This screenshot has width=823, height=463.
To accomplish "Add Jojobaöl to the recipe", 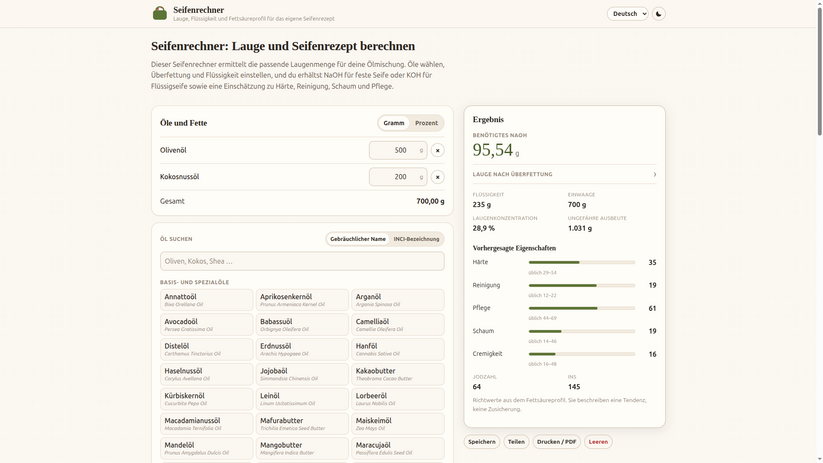I will tap(302, 374).
